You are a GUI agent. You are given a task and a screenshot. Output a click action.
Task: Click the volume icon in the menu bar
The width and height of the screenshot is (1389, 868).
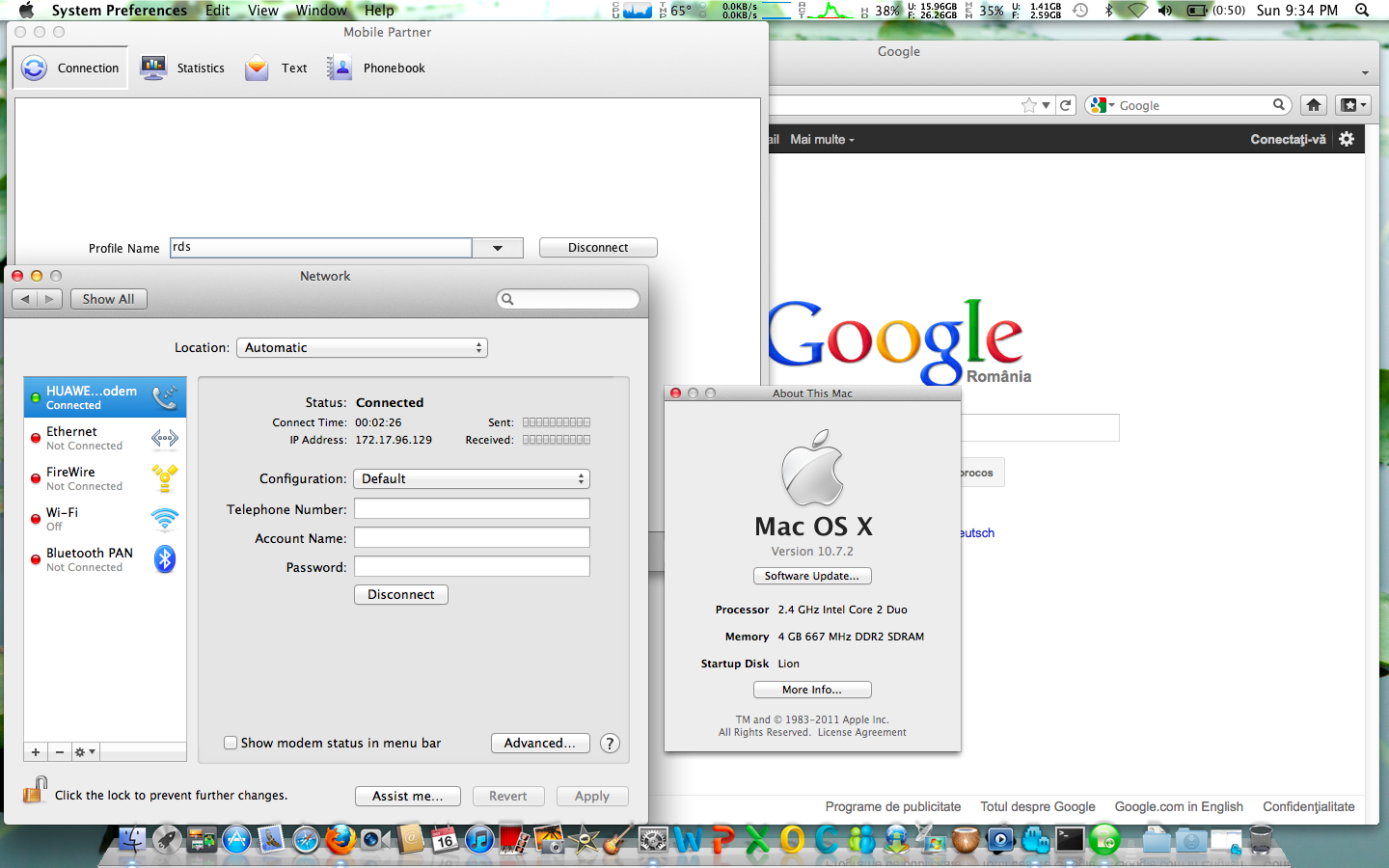[1165, 11]
